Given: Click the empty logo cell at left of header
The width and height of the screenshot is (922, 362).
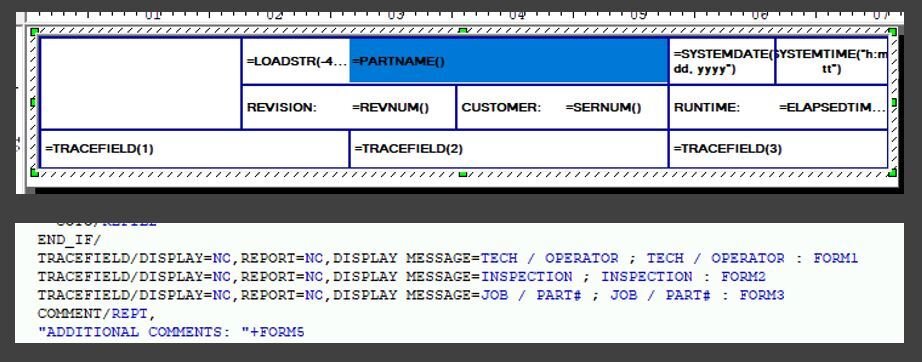Looking at the screenshot, I should 141,83.
